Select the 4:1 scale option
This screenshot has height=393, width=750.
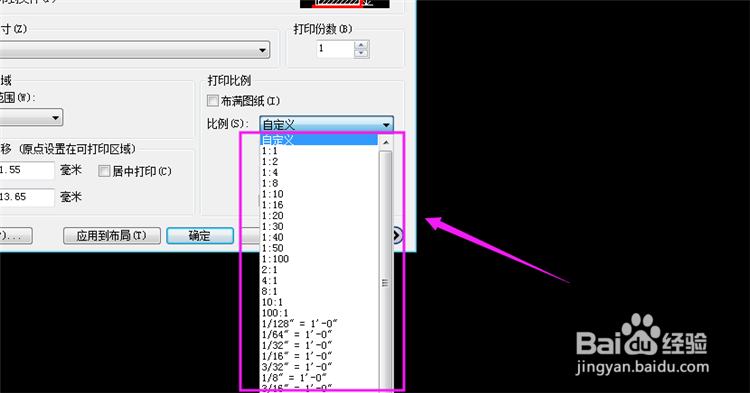(x=319, y=281)
